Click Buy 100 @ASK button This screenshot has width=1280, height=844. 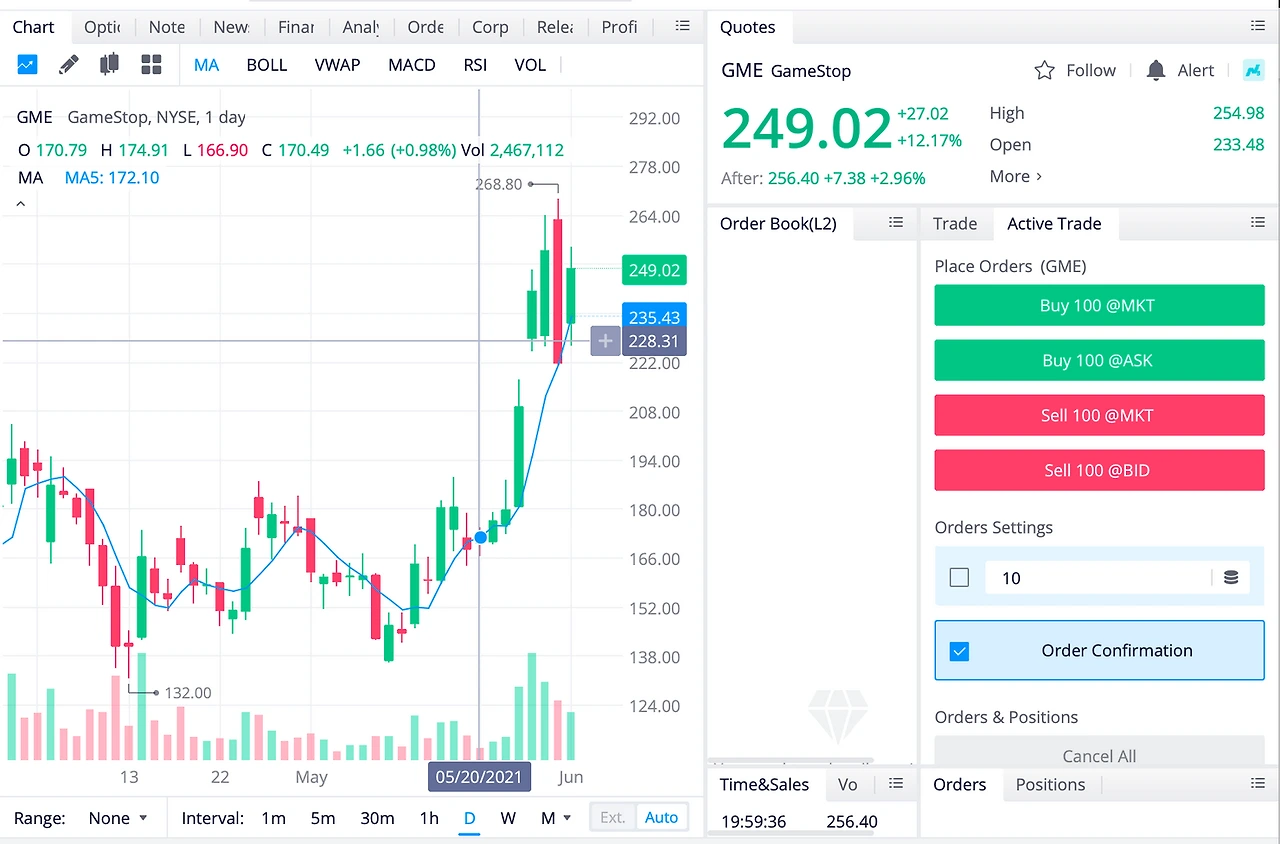click(1099, 360)
